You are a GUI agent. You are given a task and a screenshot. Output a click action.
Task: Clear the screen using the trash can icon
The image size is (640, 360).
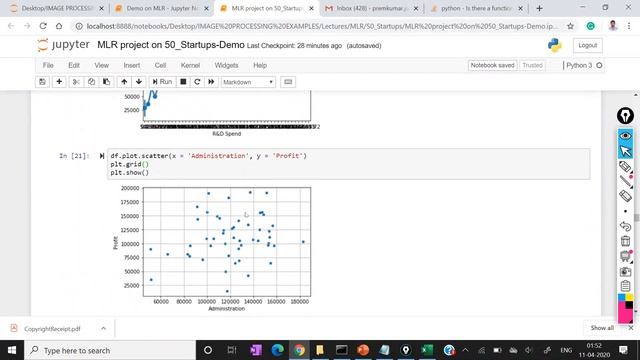(x=625, y=241)
